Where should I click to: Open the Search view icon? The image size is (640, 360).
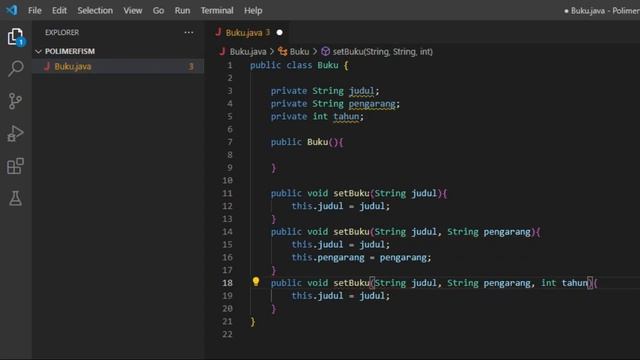pyautogui.click(x=16, y=68)
